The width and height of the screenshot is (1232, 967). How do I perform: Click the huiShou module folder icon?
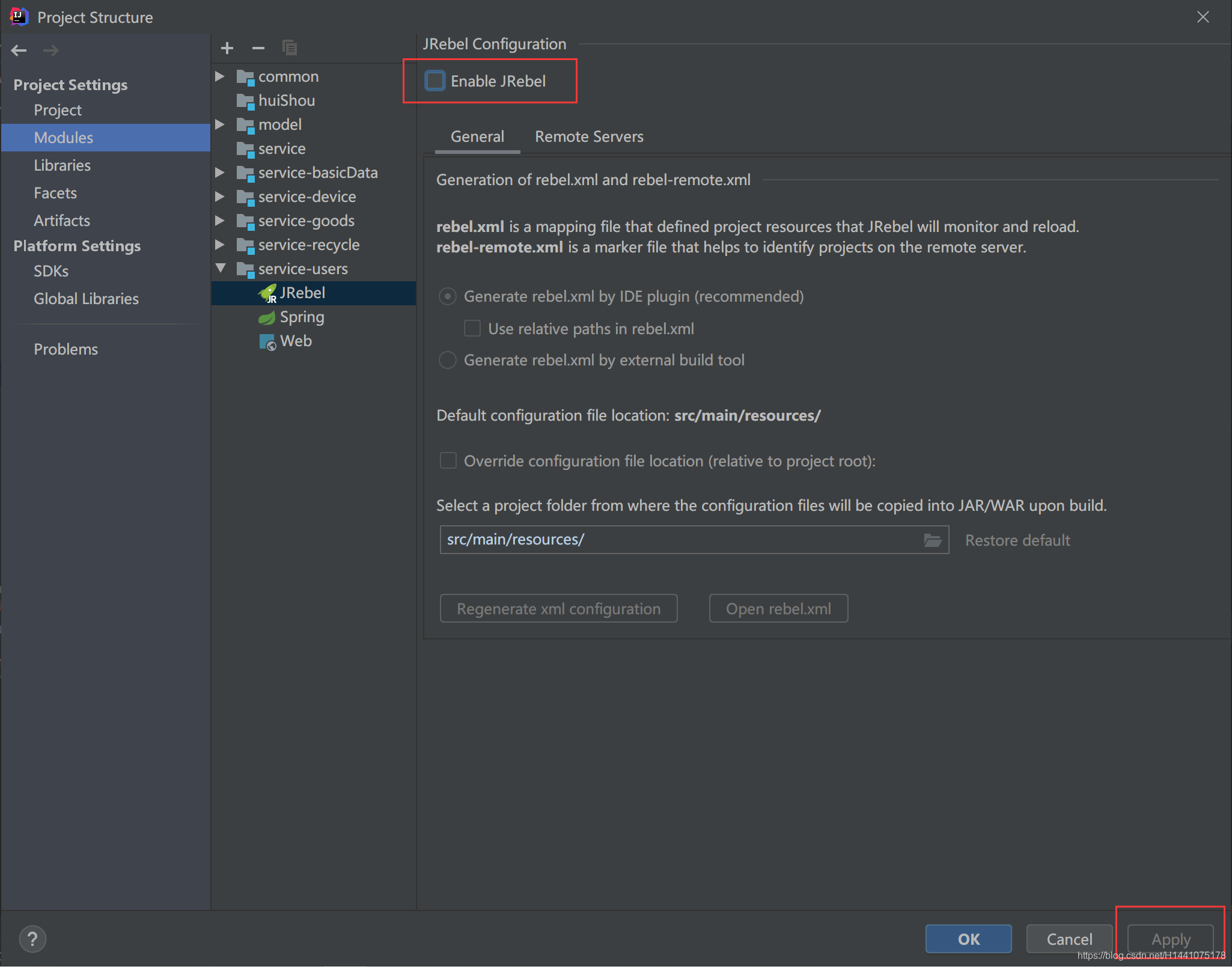(245, 102)
